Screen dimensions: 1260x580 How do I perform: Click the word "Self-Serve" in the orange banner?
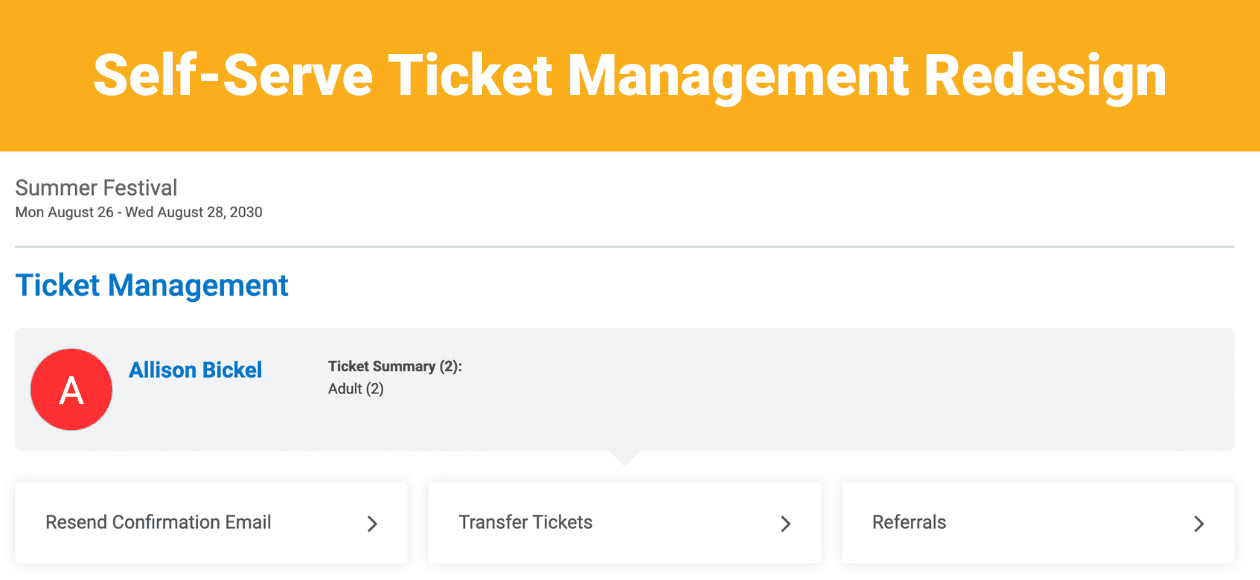click(x=233, y=75)
